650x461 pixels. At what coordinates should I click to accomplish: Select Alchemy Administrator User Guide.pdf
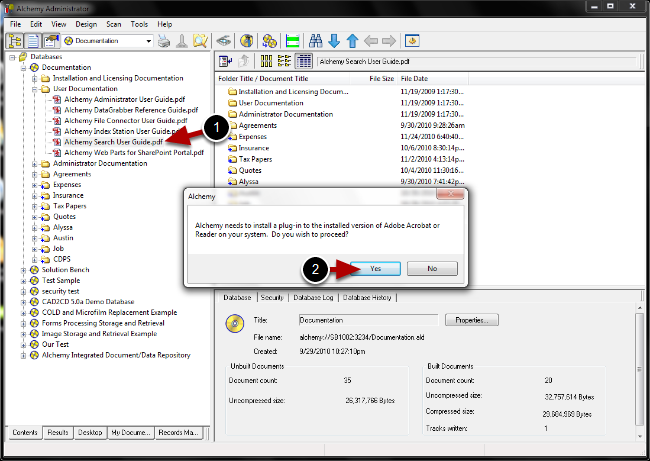click(x=124, y=99)
